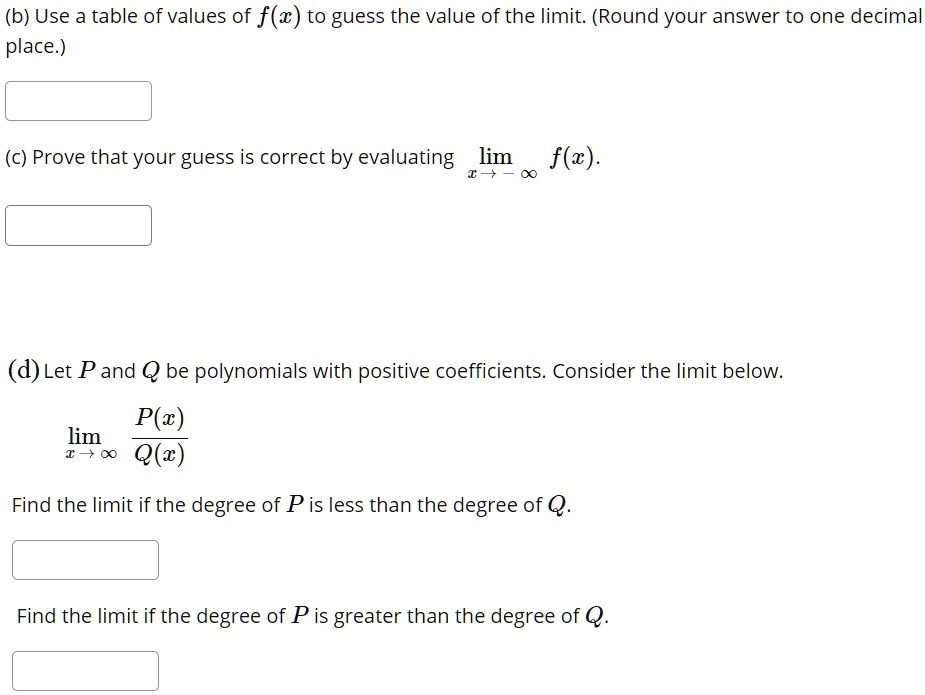
Task: Click the label '(d)' at the start of the question
Action: coord(22,369)
